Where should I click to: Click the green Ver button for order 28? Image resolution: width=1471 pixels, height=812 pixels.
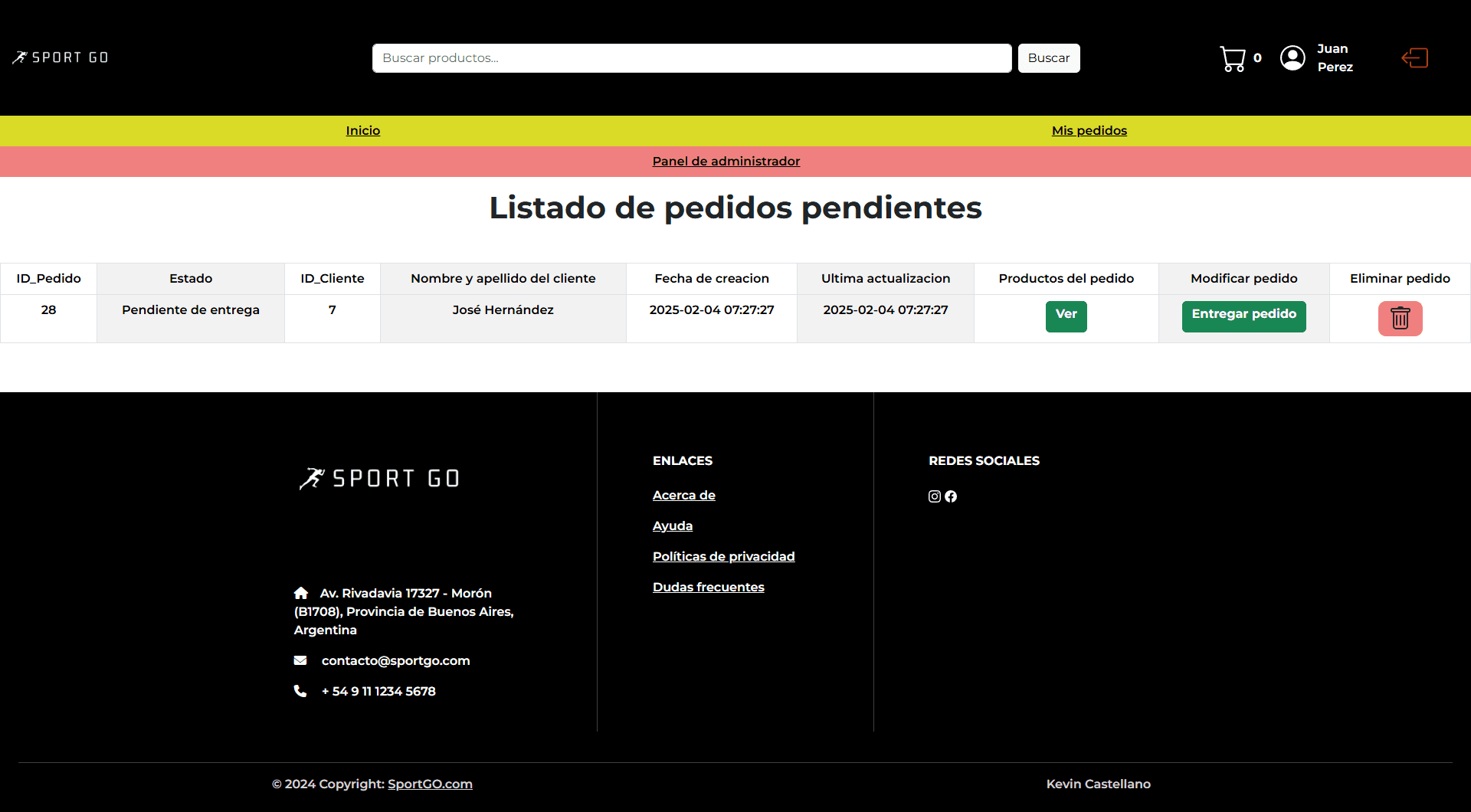click(x=1066, y=314)
